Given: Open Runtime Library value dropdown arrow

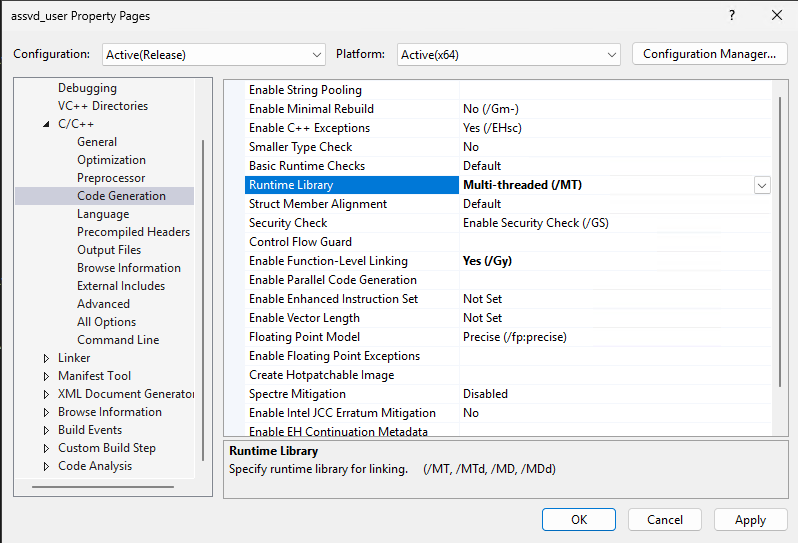Looking at the screenshot, I should pyautogui.click(x=762, y=185).
